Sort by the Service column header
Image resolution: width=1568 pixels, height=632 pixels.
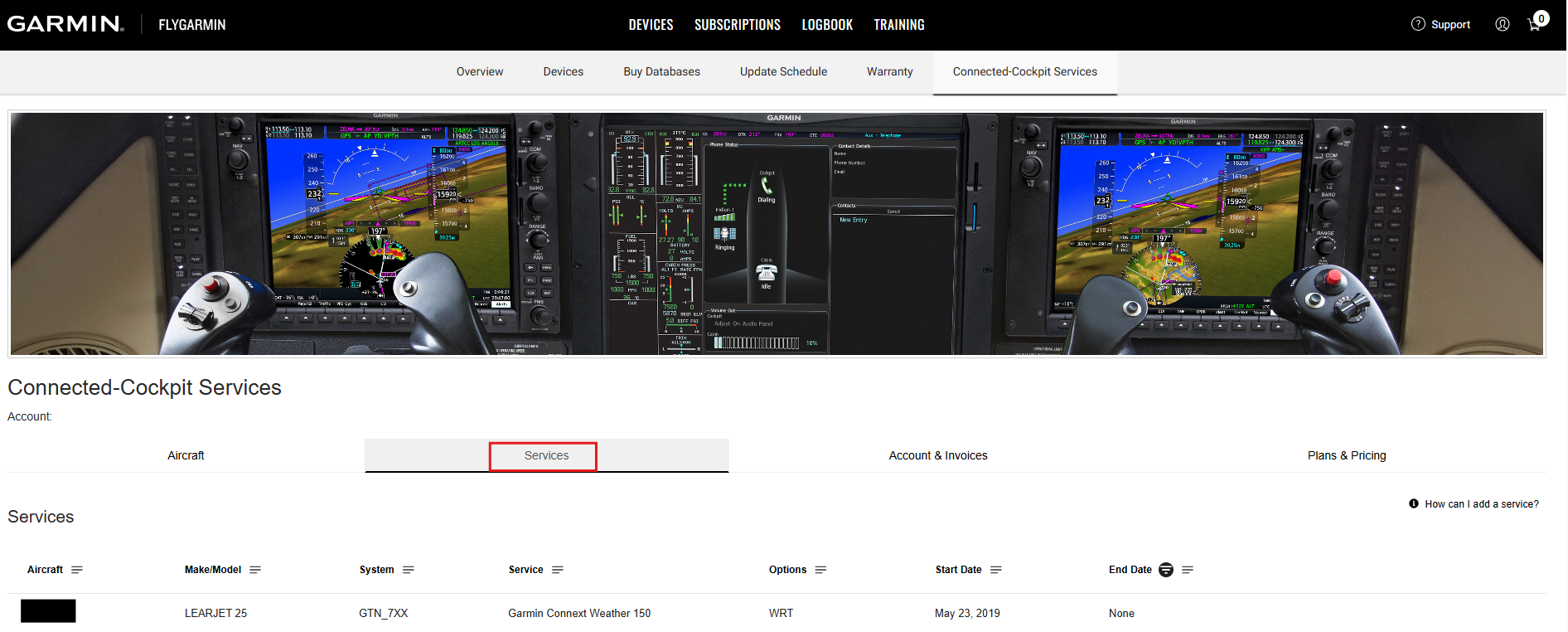(x=526, y=570)
